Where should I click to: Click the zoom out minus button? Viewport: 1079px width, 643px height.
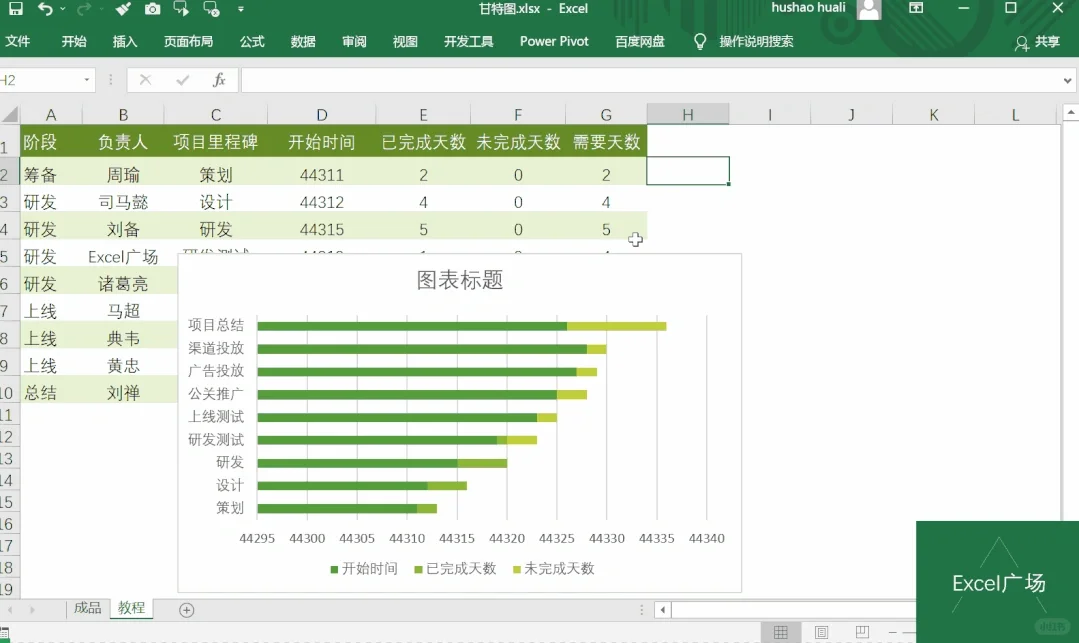(x=893, y=632)
